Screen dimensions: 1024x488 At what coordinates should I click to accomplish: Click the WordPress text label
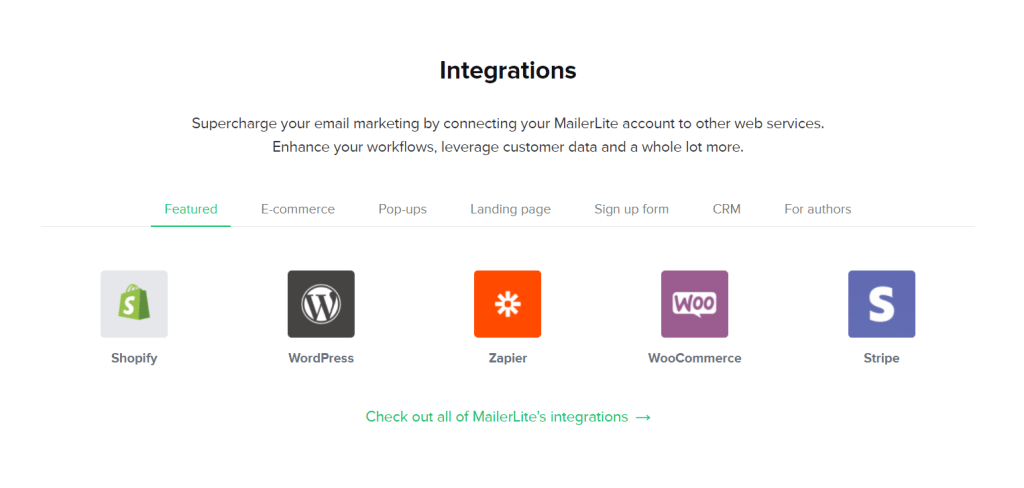click(x=321, y=359)
